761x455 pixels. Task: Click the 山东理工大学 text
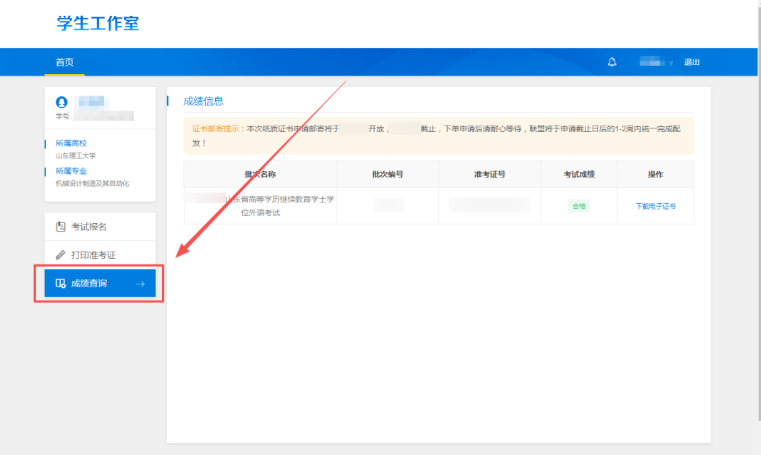(x=76, y=156)
